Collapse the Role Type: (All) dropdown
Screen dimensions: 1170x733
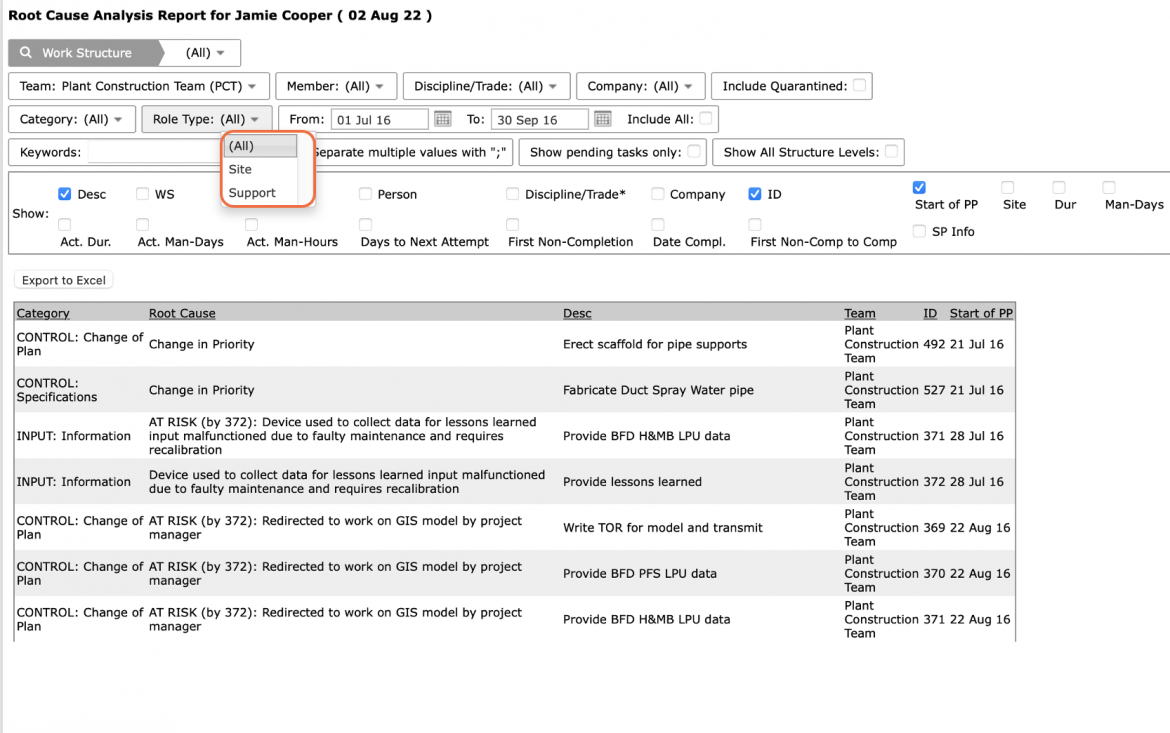pyautogui.click(x=206, y=119)
